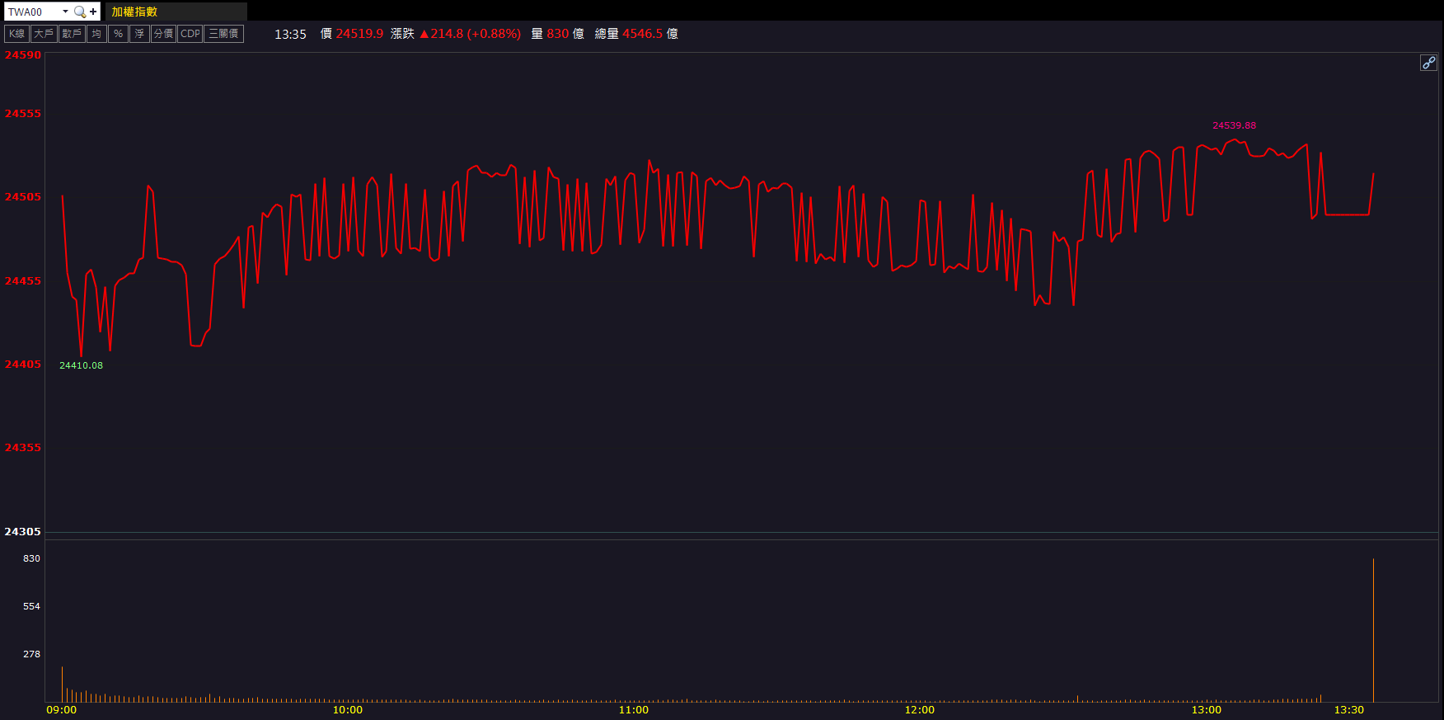Toggle the 分價 price distribution button
Screen dimensions: 1444x720
point(163,34)
